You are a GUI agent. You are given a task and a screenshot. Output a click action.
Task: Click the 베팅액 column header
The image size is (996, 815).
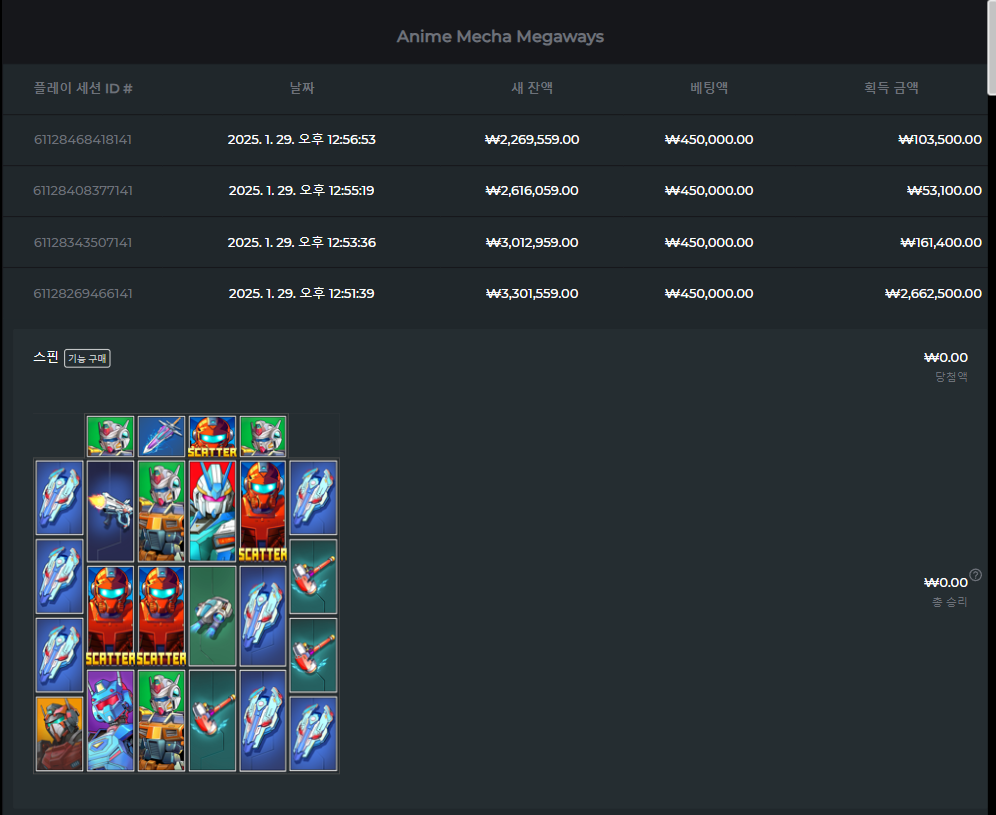pyautogui.click(x=709, y=88)
